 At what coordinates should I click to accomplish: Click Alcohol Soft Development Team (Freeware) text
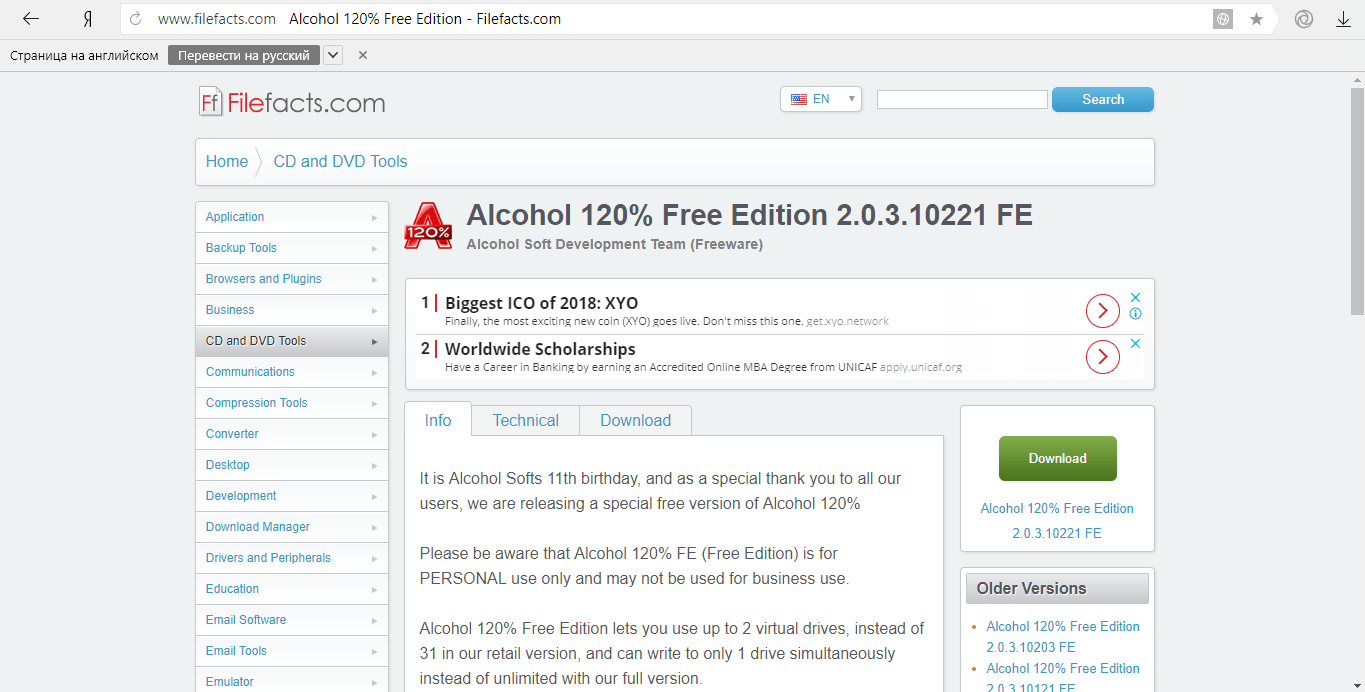pos(615,244)
